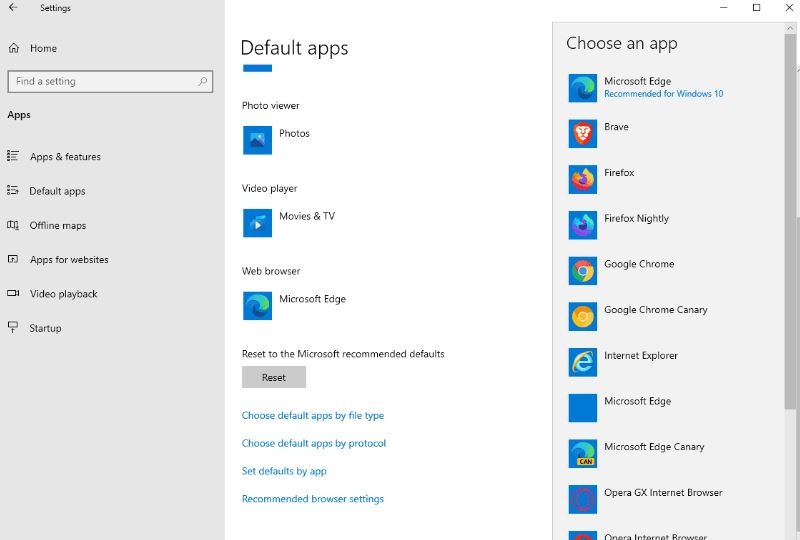The image size is (800, 540).
Task: Click the Photos app icon under Photo viewer
Action: point(257,140)
